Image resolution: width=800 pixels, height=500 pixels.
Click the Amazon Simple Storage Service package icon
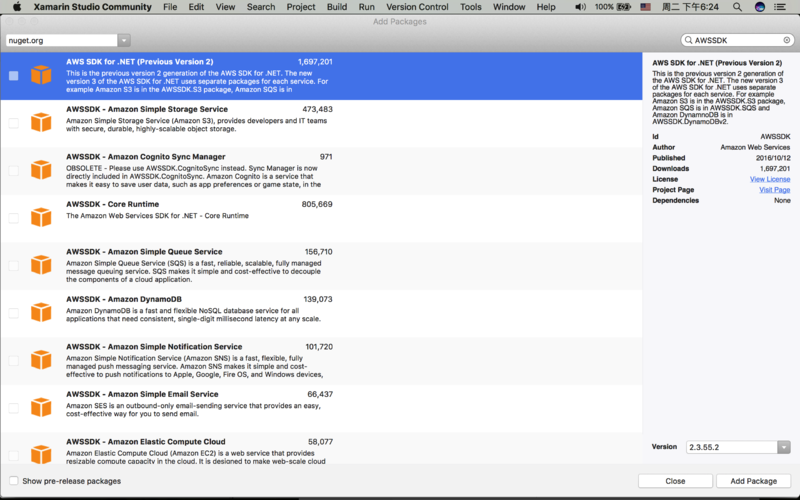41,122
